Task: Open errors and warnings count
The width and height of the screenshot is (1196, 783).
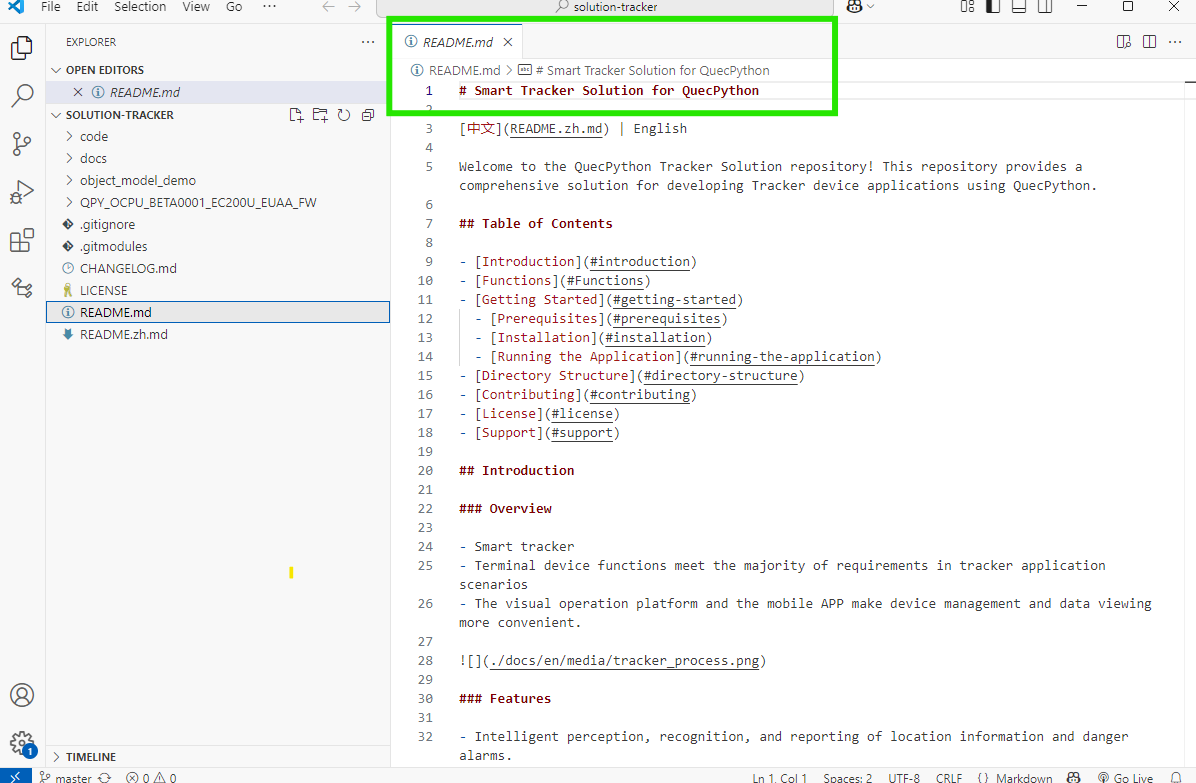Action: [151, 777]
